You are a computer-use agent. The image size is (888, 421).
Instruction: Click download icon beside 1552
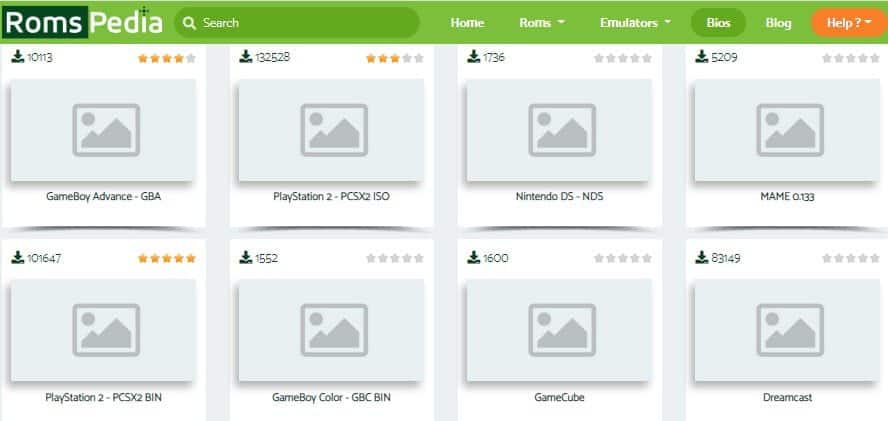click(246, 258)
